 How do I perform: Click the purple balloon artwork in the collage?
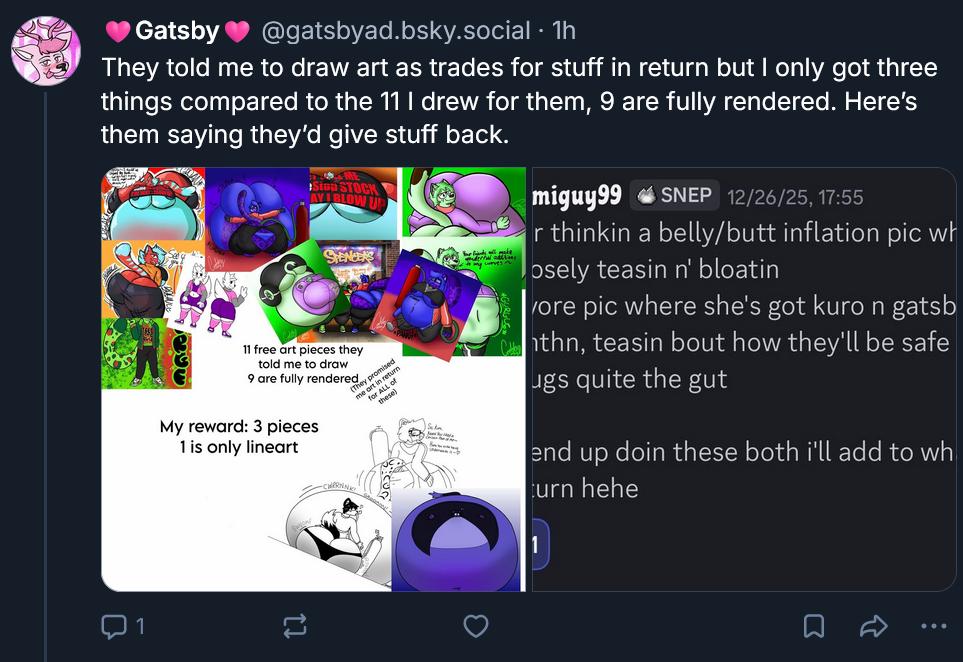pos(456,540)
